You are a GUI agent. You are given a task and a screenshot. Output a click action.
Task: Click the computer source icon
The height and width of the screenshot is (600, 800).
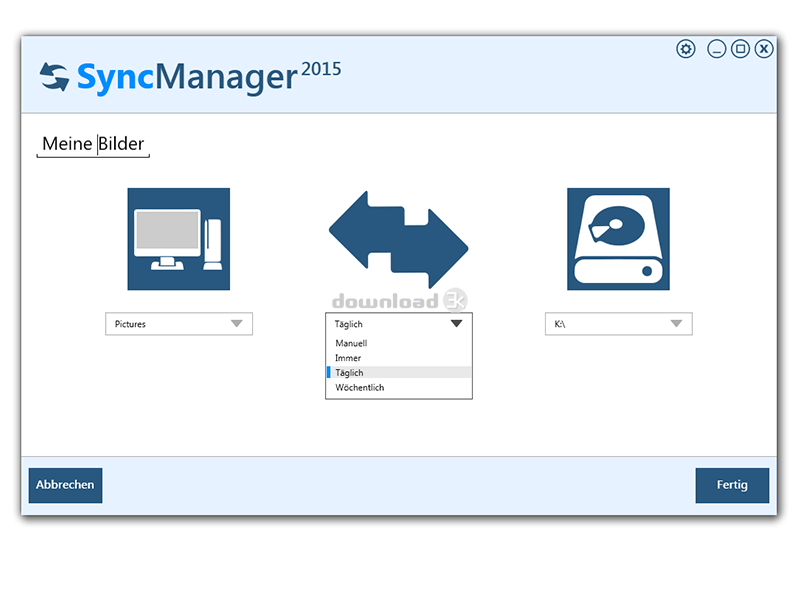click(x=179, y=239)
